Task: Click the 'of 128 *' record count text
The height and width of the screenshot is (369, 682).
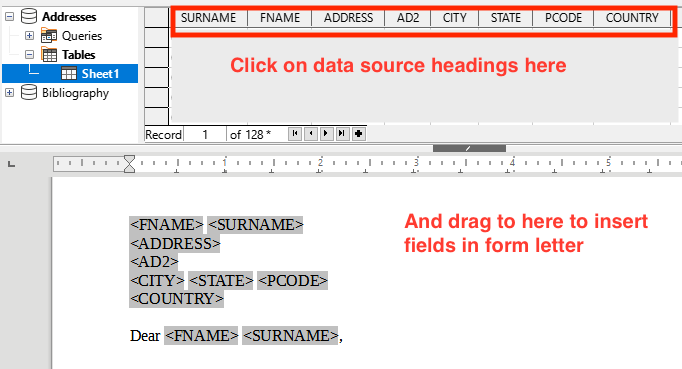Action: click(250, 134)
